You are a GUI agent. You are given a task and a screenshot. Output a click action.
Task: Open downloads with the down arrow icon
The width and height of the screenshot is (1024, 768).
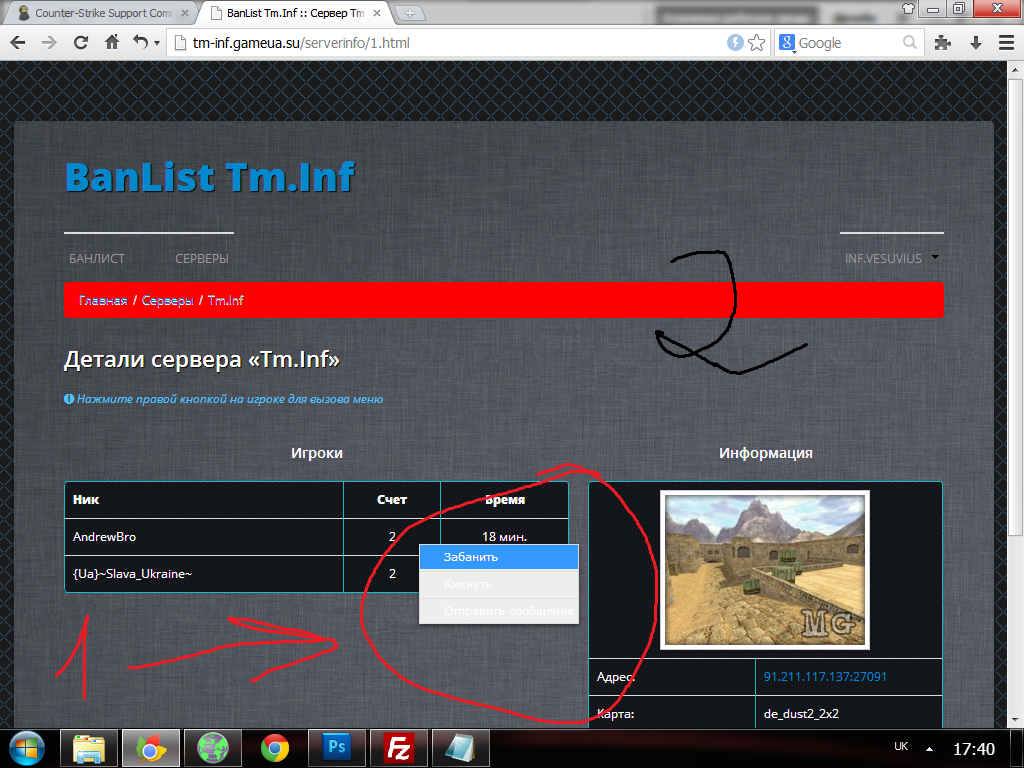tap(976, 43)
